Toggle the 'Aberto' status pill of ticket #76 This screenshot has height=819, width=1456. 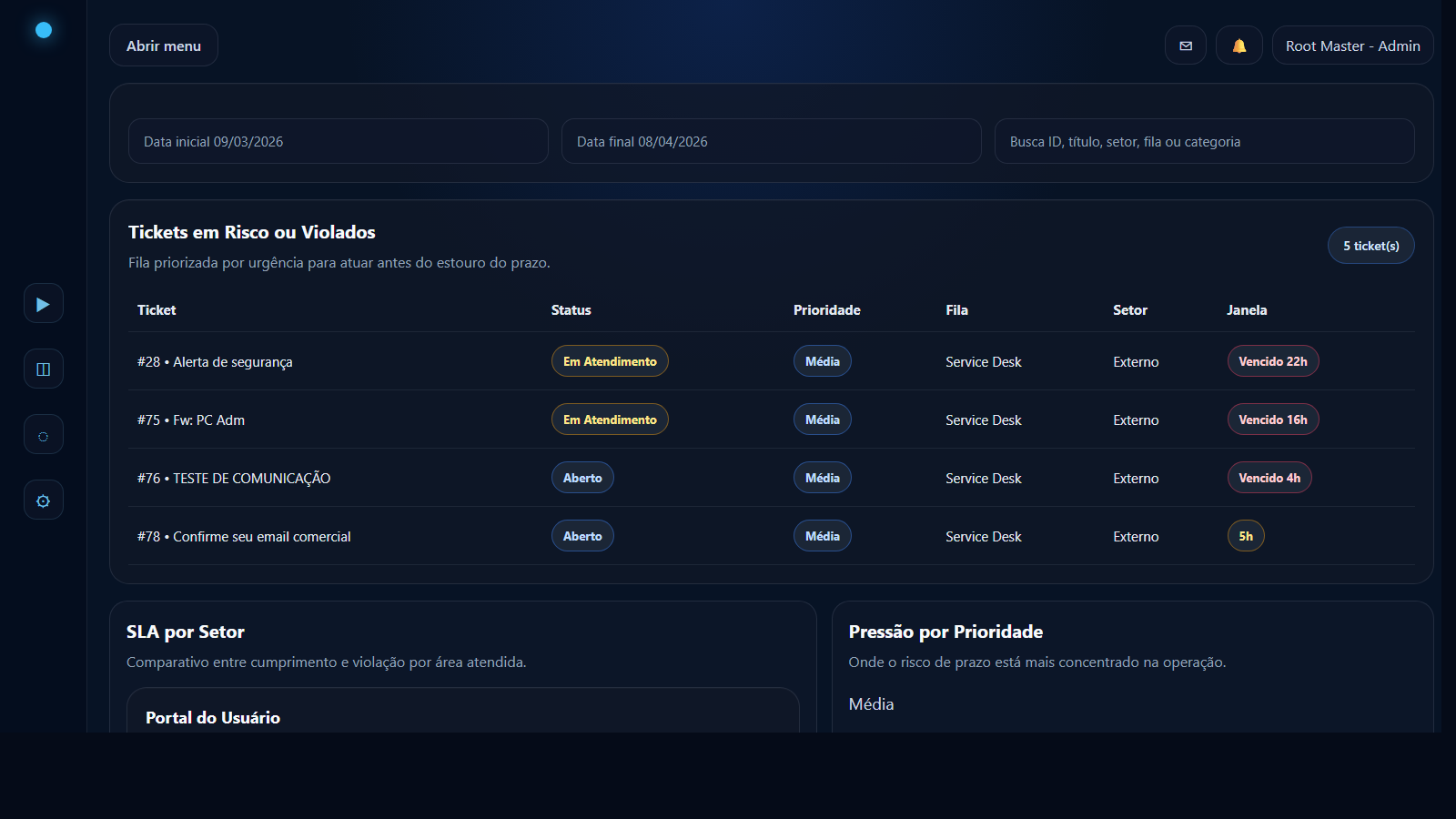click(x=582, y=477)
